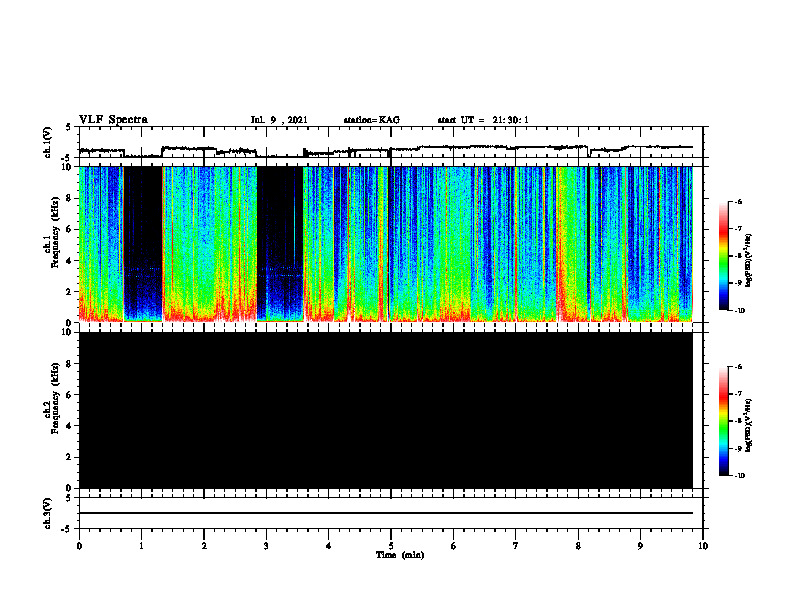Click time axis tick label "9"
792x612 pixels.
coord(640,546)
